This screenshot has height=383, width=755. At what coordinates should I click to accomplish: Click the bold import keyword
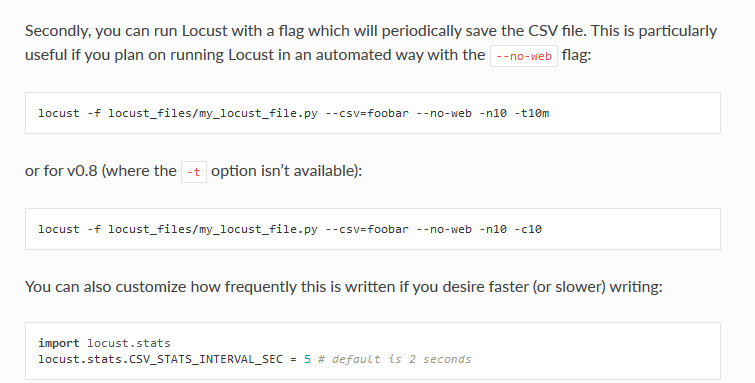[59, 343]
